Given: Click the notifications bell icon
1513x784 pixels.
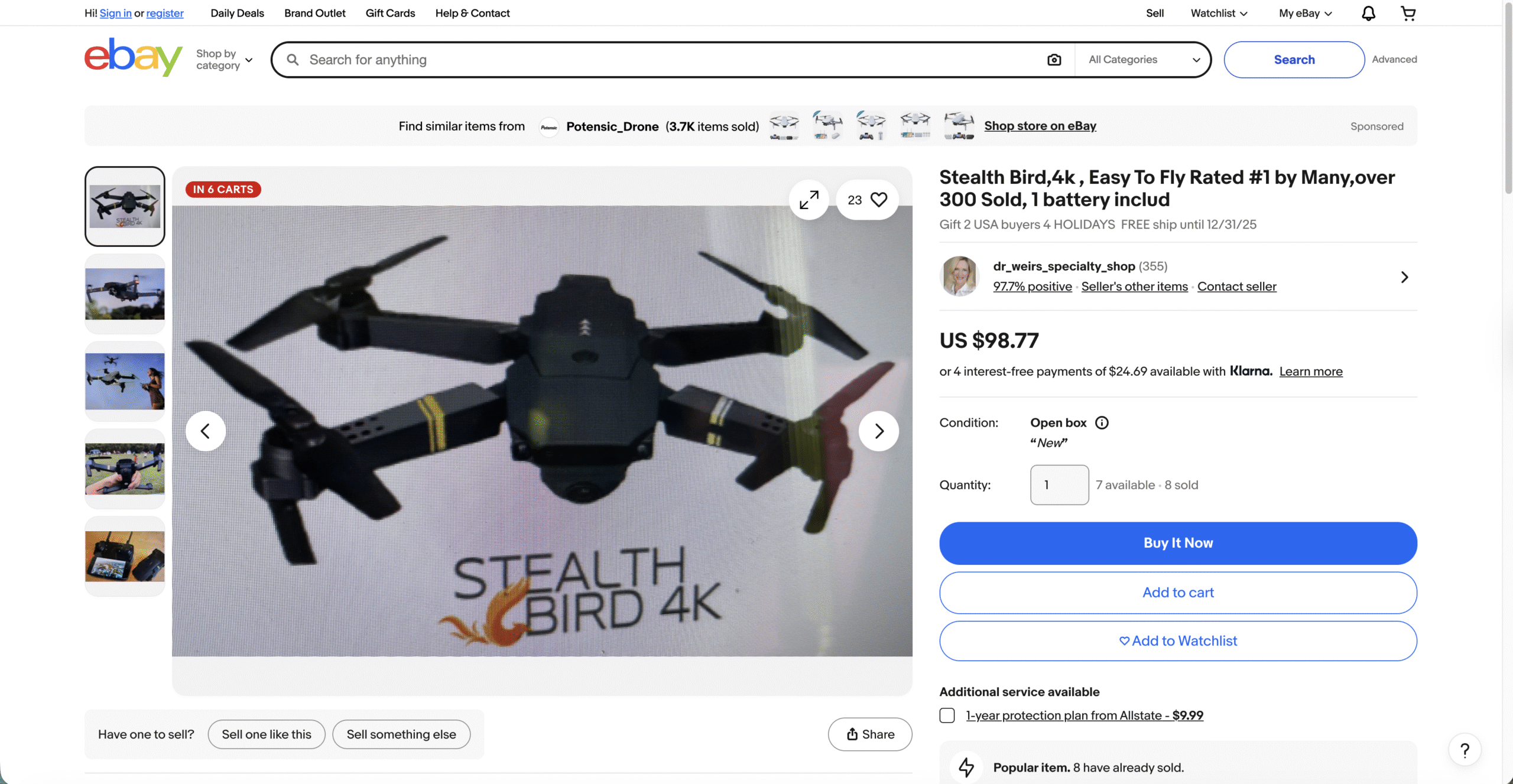Looking at the screenshot, I should (x=1368, y=13).
